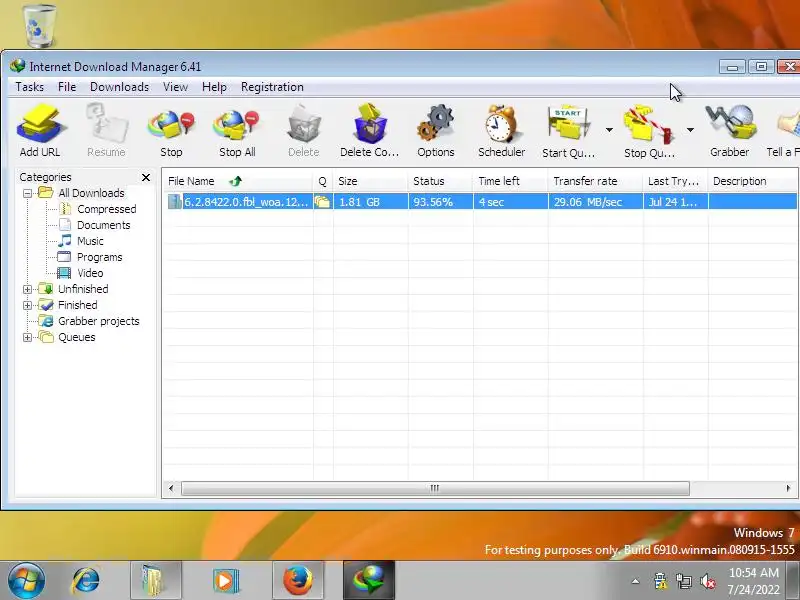The width and height of the screenshot is (800, 600).
Task: Sort by Q column header
Action: [x=322, y=181]
